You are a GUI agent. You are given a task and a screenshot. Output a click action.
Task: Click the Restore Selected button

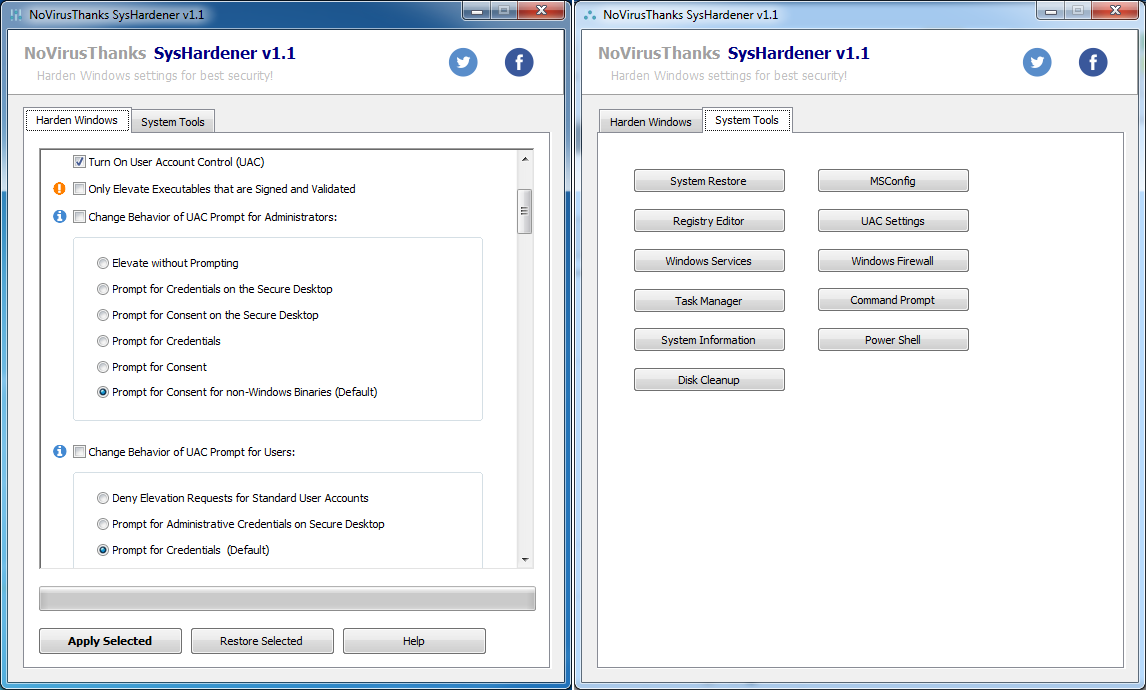261,641
